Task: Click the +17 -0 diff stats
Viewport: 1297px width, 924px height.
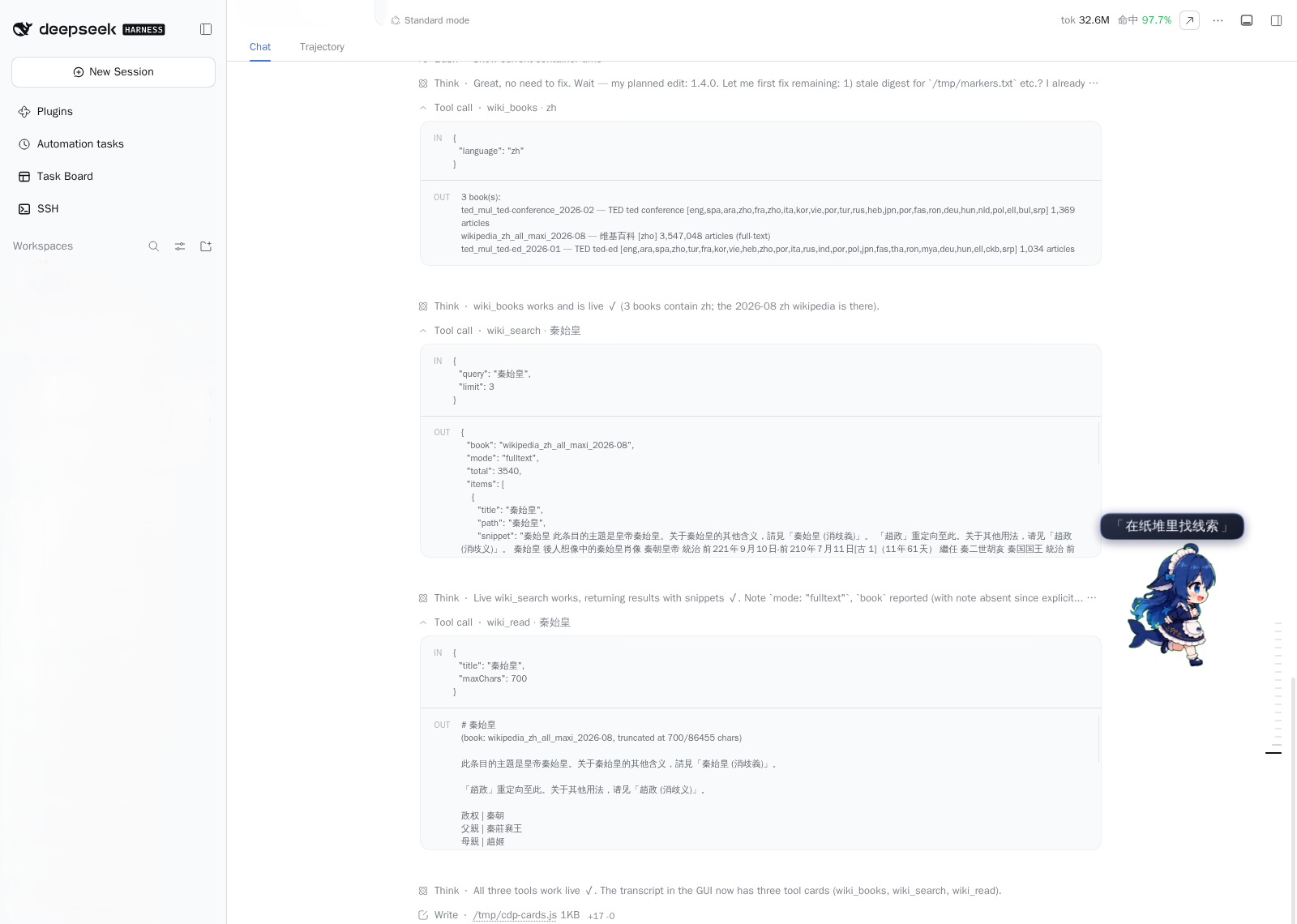Action: point(601,916)
